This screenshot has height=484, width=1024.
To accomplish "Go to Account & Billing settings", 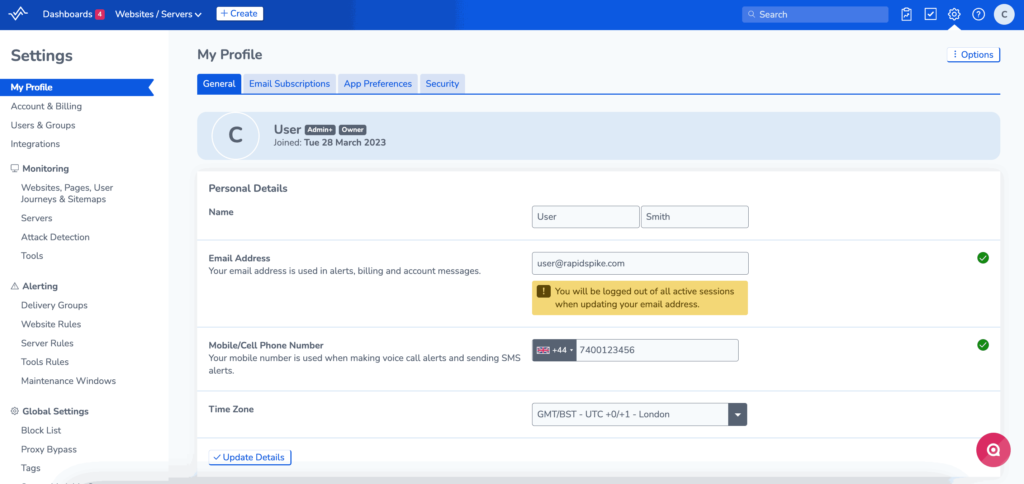I will 46,106.
